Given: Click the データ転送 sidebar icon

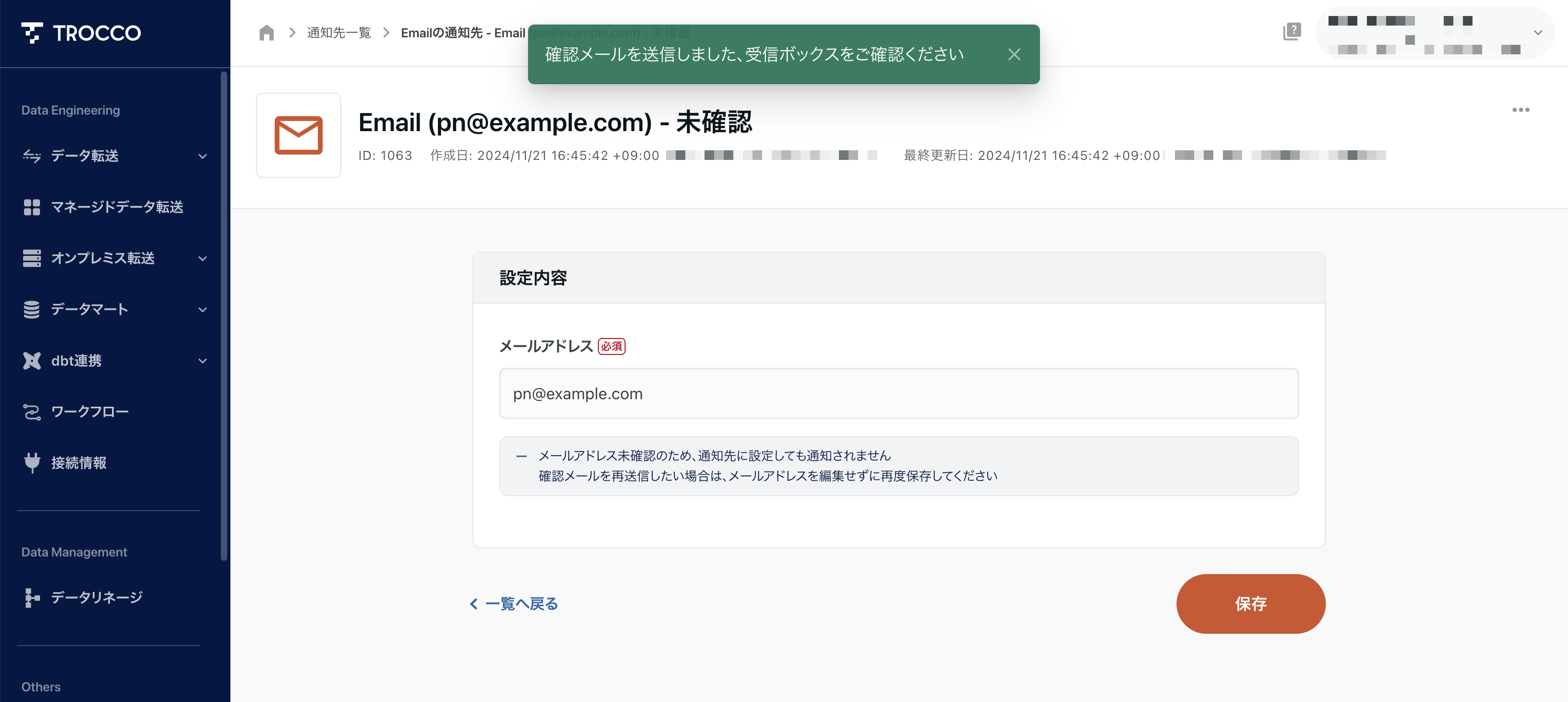Looking at the screenshot, I should [31, 156].
